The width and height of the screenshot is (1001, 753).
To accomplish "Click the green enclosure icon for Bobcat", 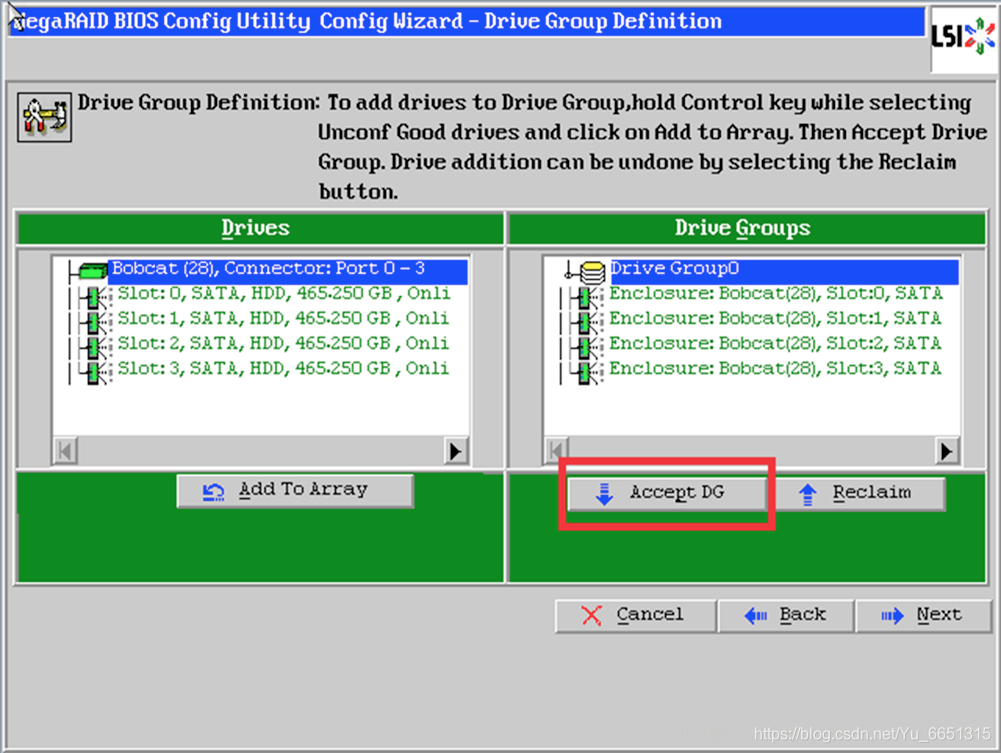I will pos(93,271).
